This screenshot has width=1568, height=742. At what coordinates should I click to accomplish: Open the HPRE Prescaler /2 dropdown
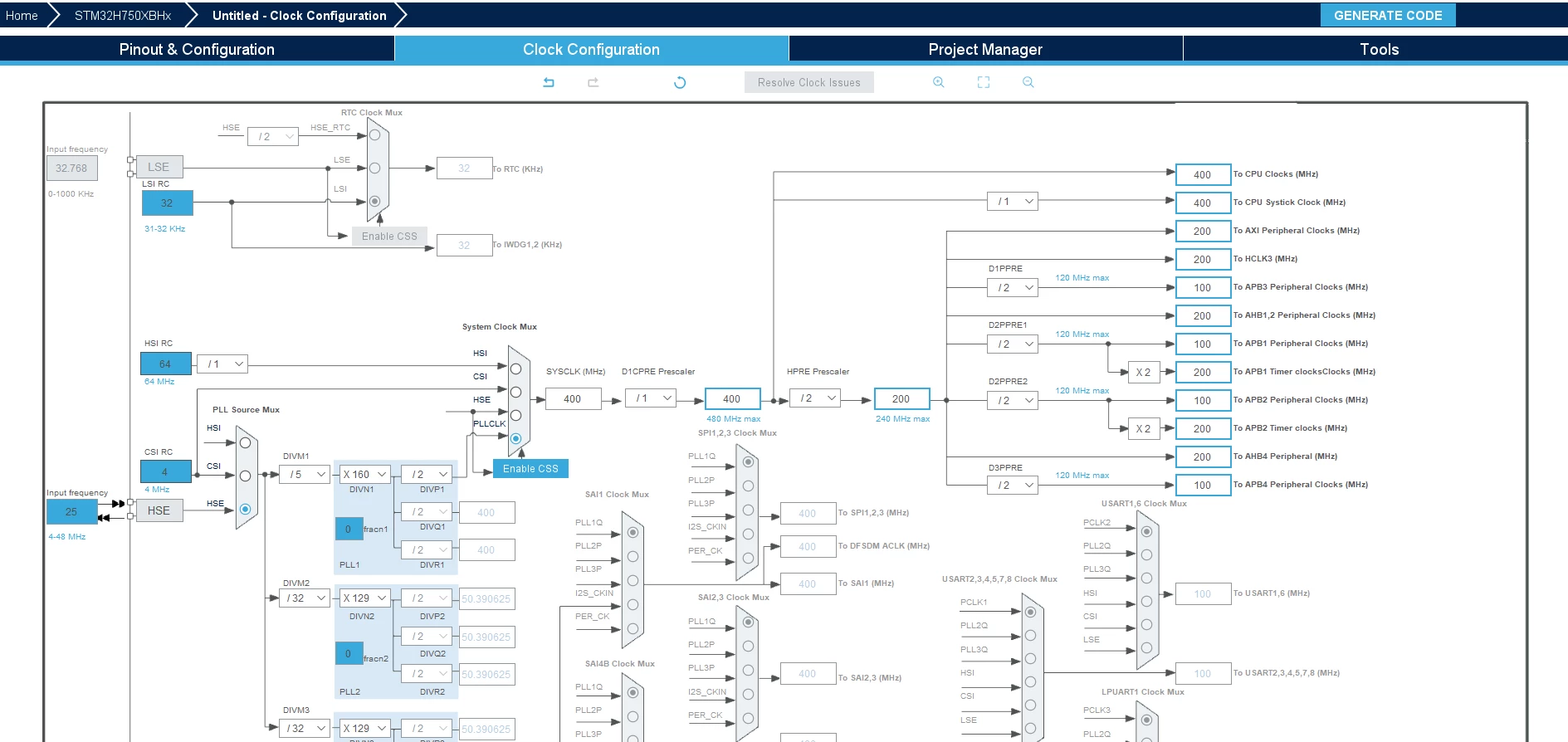point(815,398)
